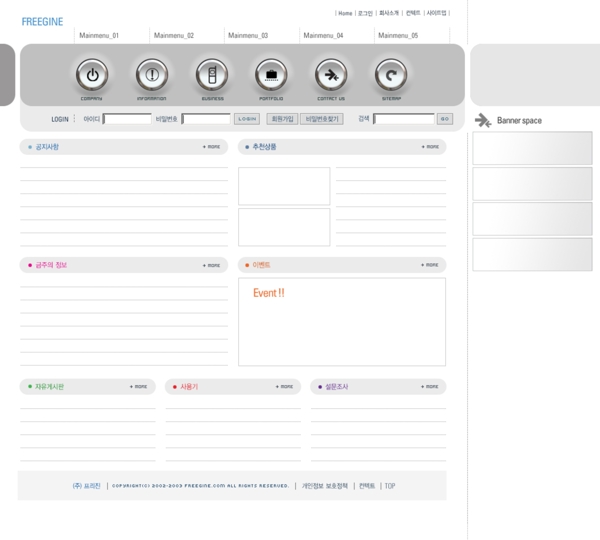The width and height of the screenshot is (600, 540).
Task: Click the Event !! banner box
Action: (342, 322)
